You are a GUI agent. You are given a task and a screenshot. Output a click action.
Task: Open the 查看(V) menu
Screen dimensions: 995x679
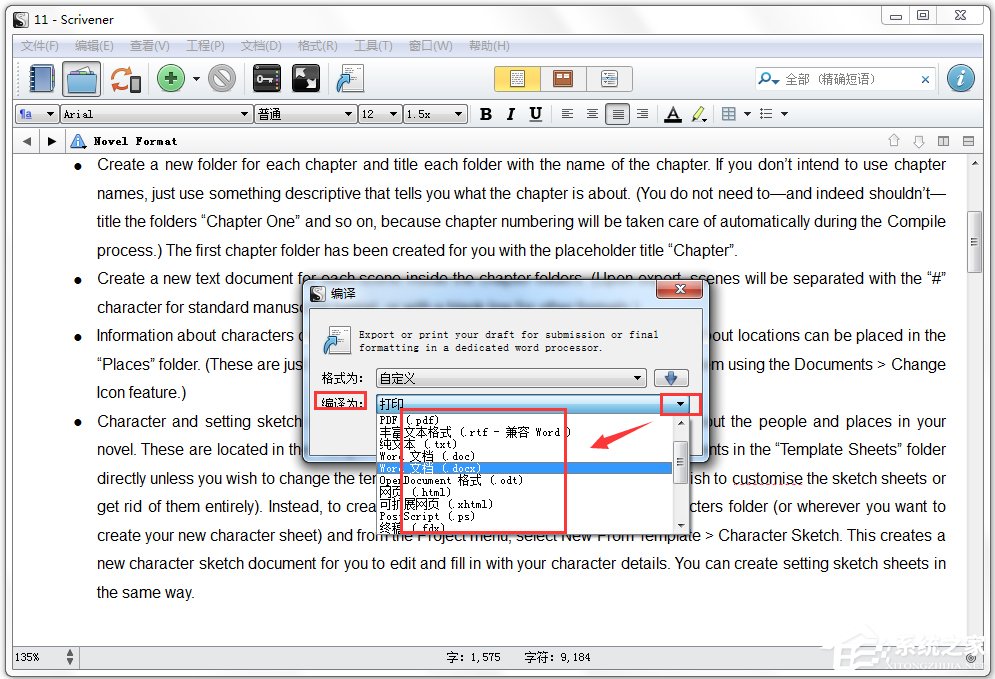point(149,46)
